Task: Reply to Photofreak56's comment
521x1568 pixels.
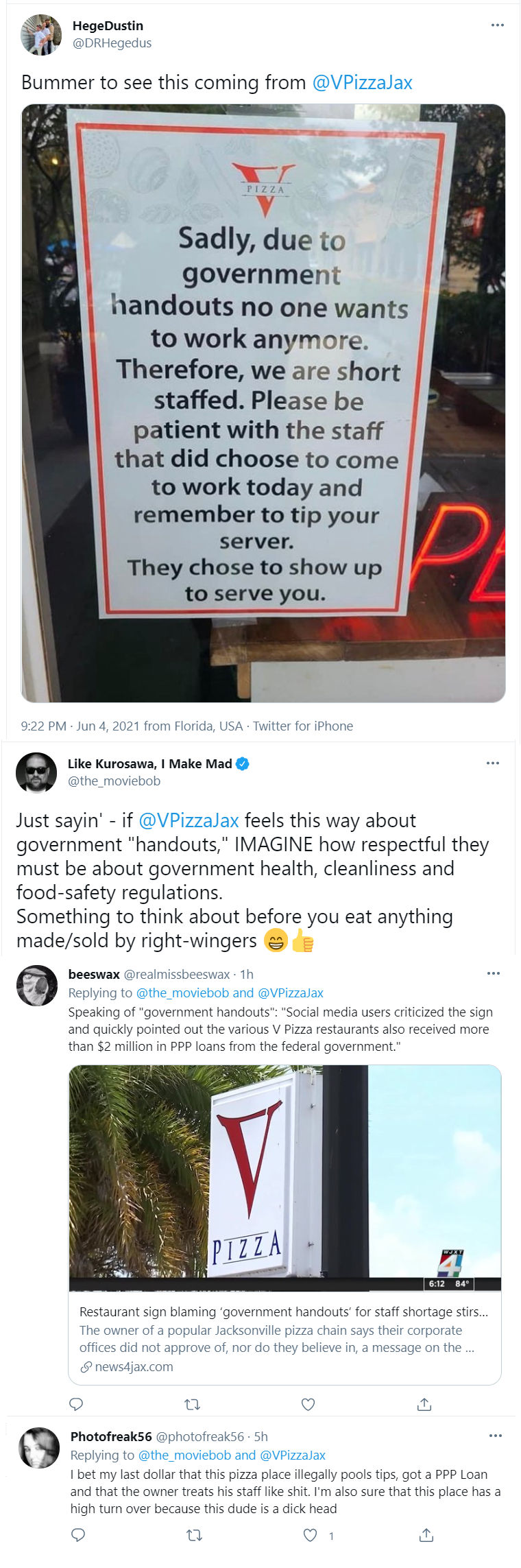Action: (78, 1534)
